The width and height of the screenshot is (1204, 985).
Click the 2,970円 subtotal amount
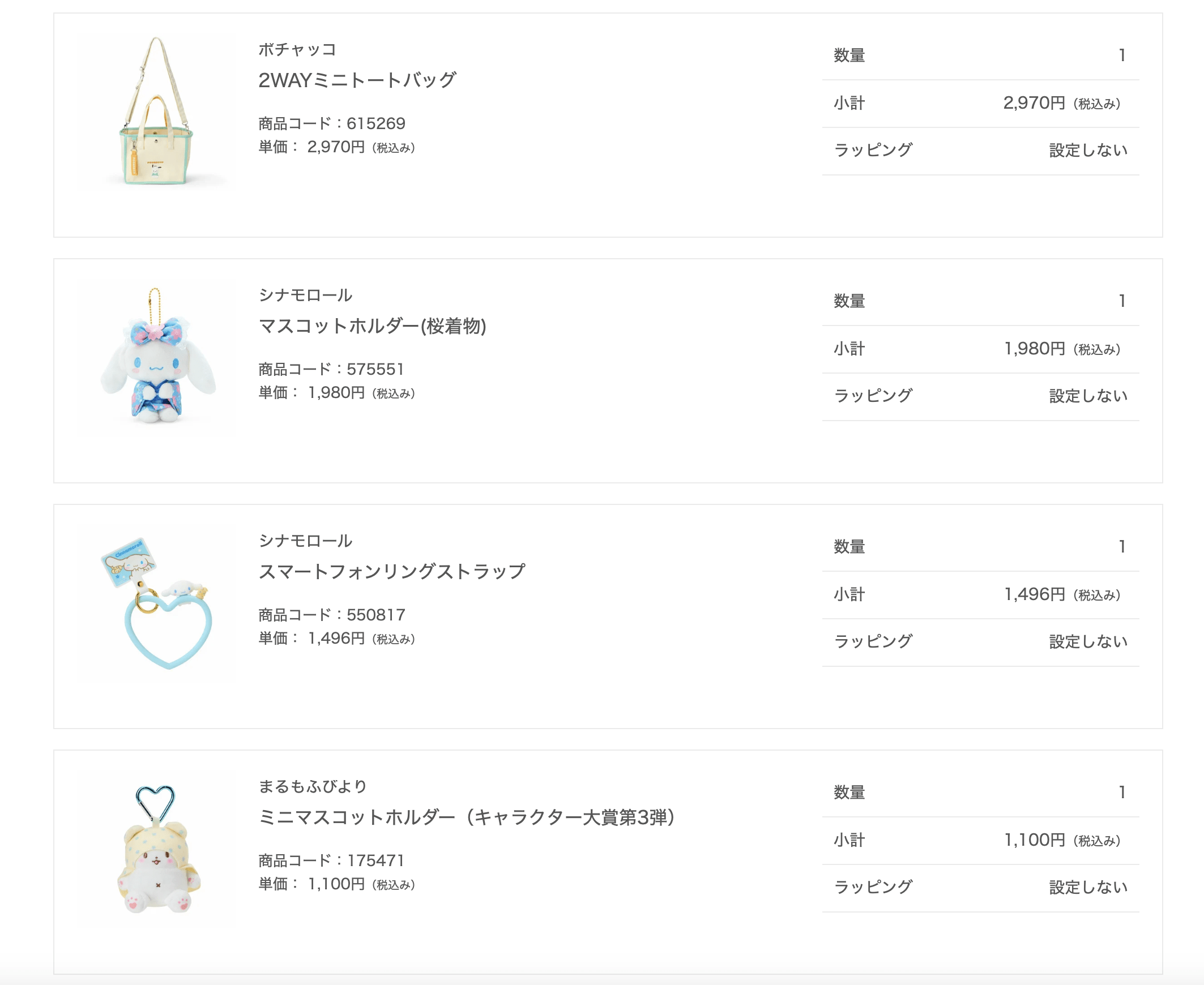(1034, 103)
